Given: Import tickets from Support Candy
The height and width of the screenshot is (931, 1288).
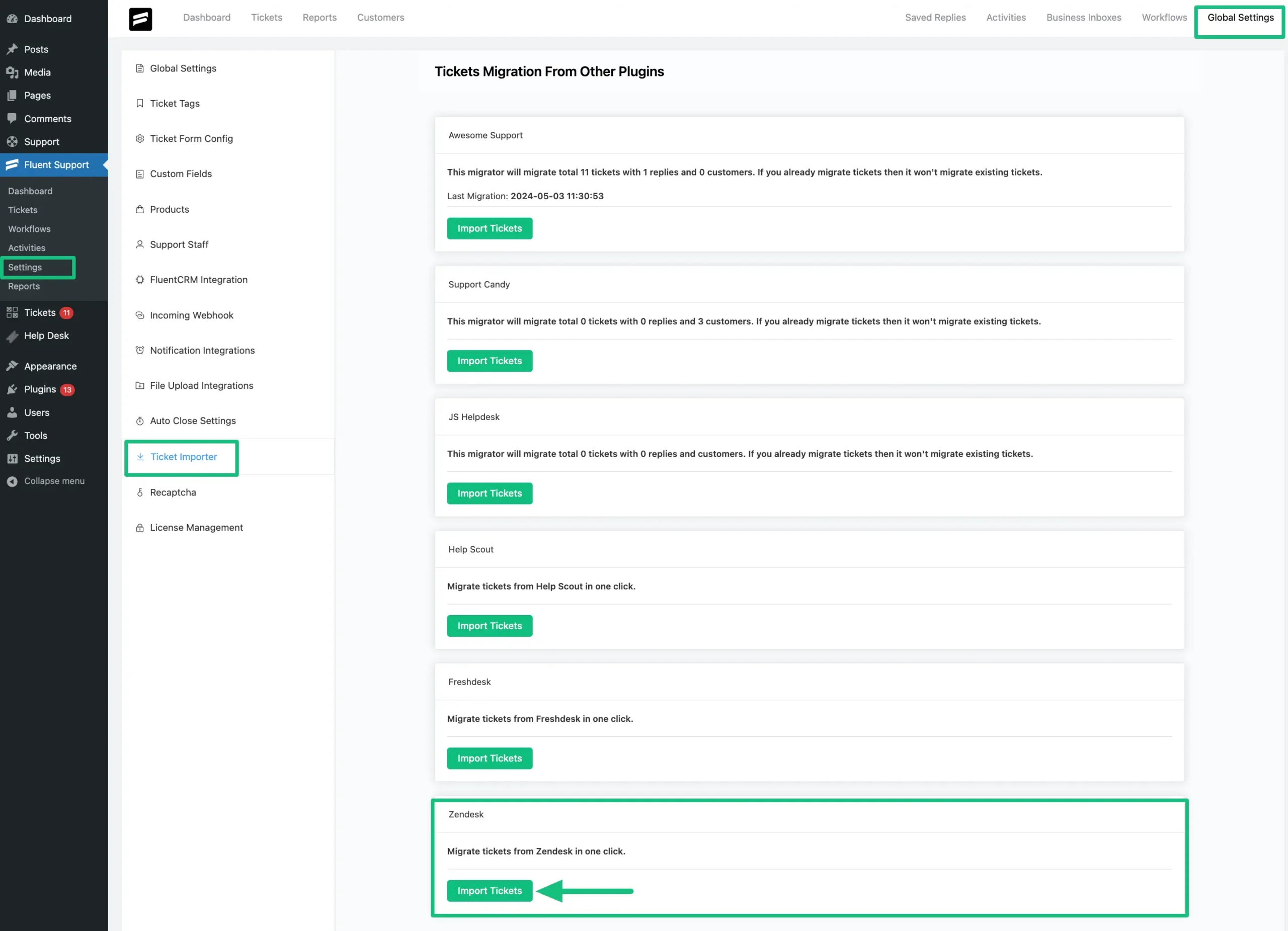Looking at the screenshot, I should point(490,361).
